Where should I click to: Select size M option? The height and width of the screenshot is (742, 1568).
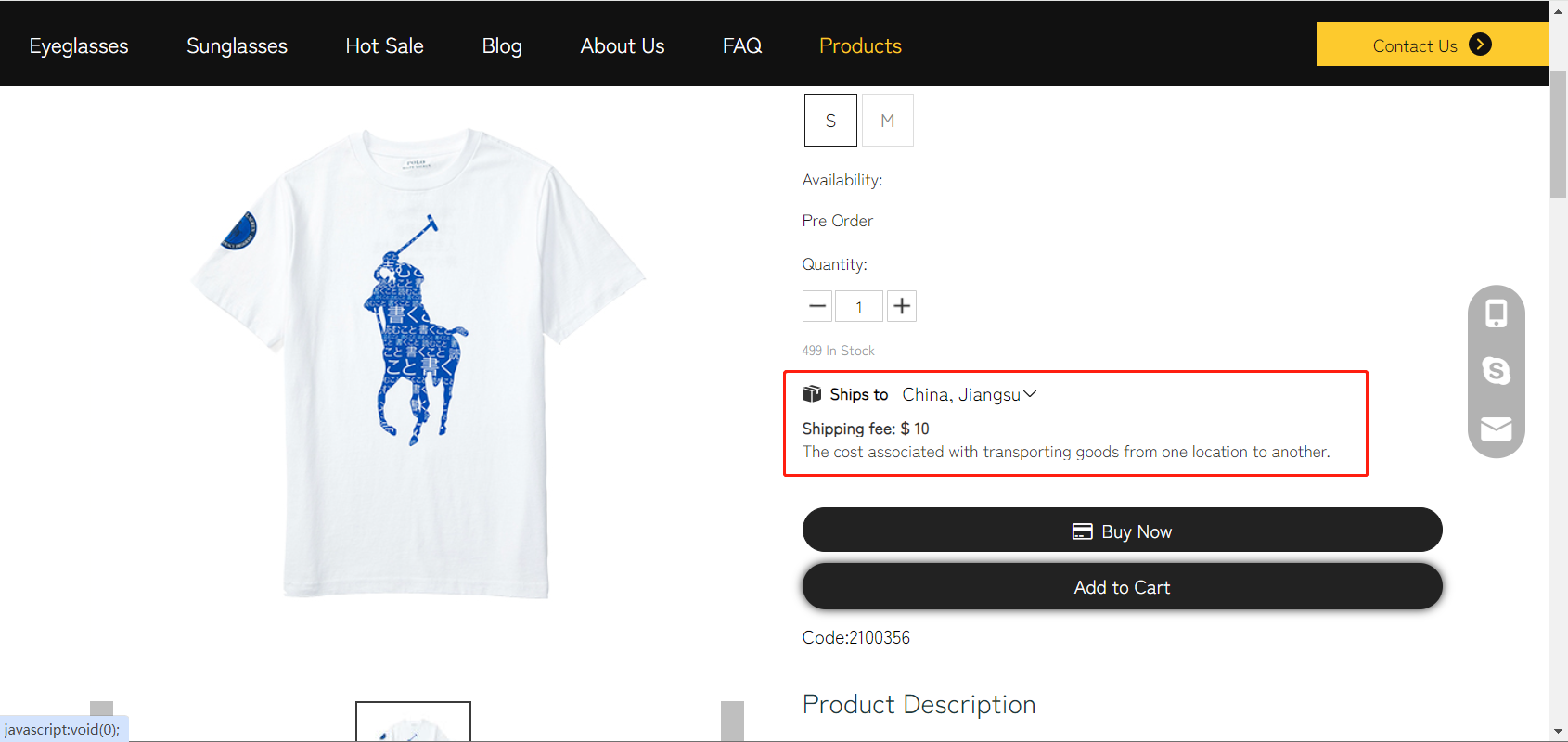(888, 121)
